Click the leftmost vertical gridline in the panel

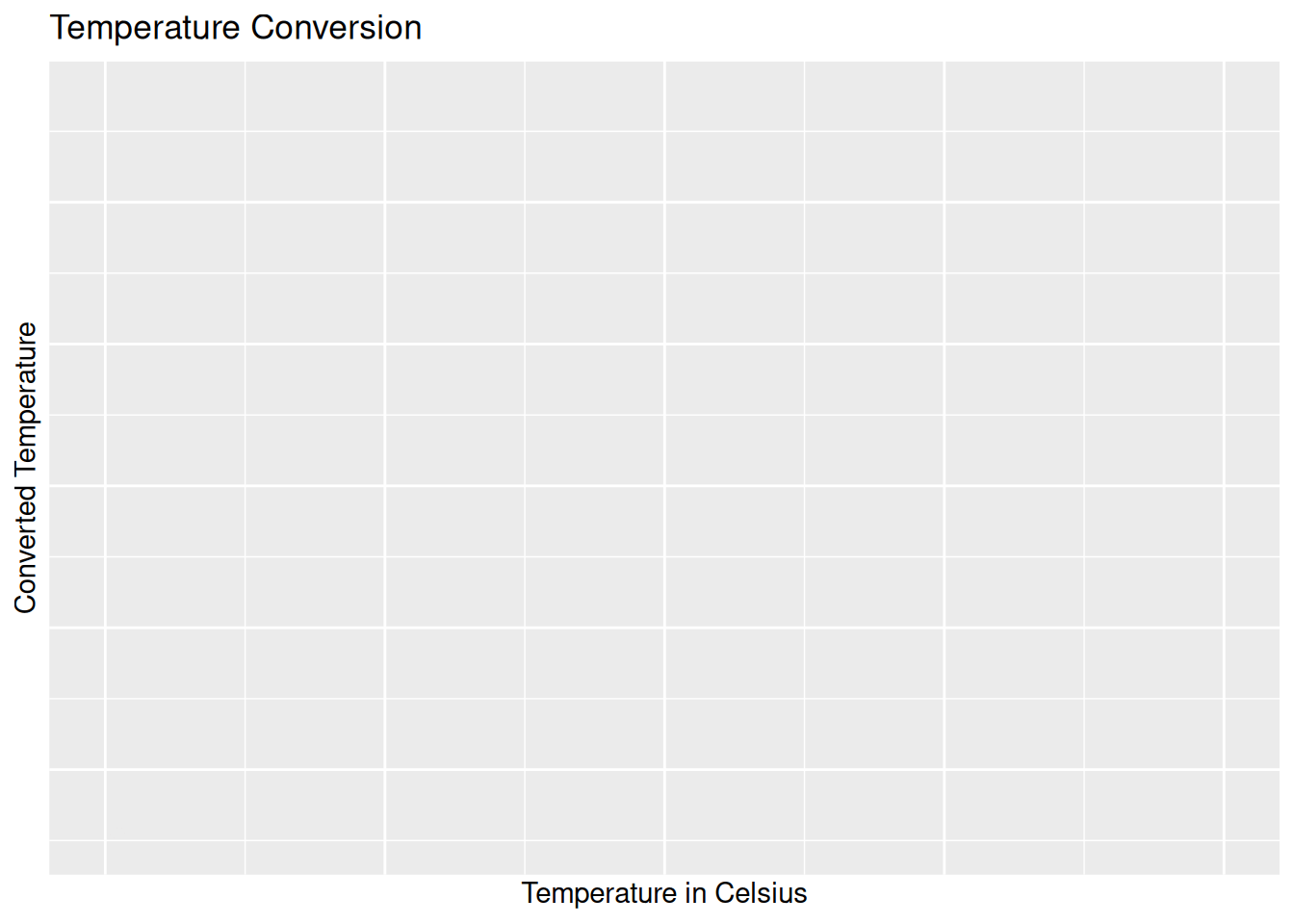pos(105,469)
